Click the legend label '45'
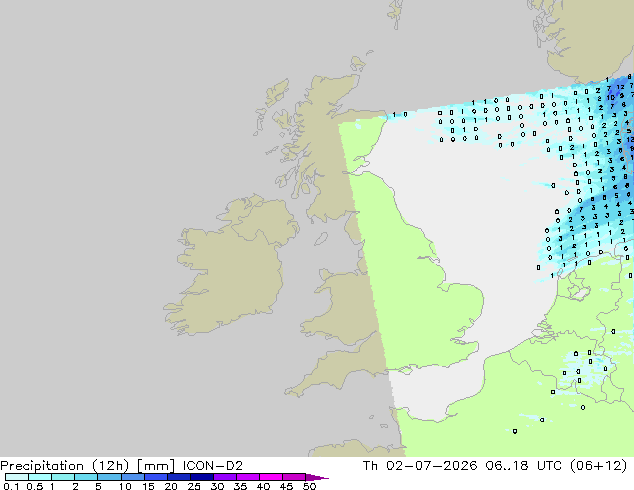Image resolution: width=634 pixels, height=490 pixels. click(286, 486)
